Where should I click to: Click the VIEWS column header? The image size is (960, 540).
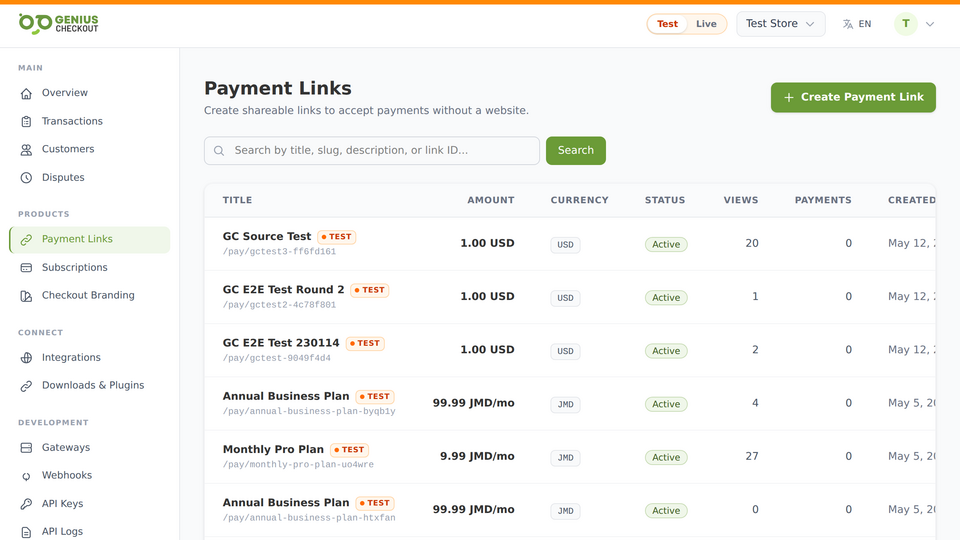click(x=741, y=200)
